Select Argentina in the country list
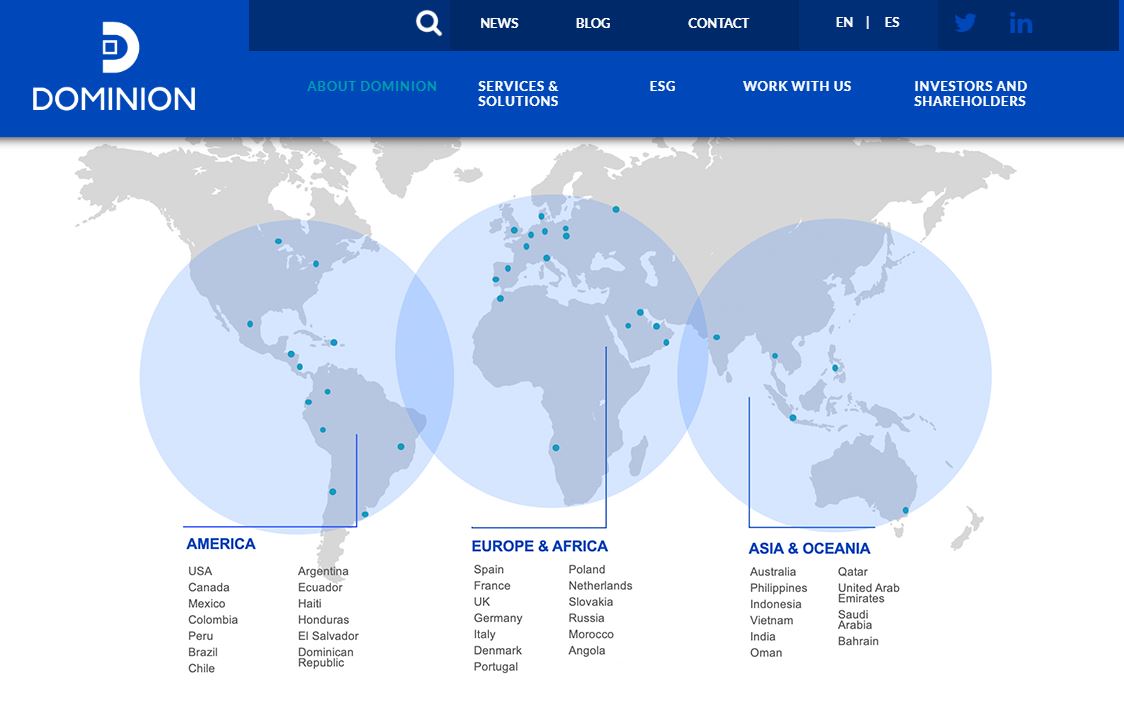This screenshot has width=1124, height=702. click(323, 571)
